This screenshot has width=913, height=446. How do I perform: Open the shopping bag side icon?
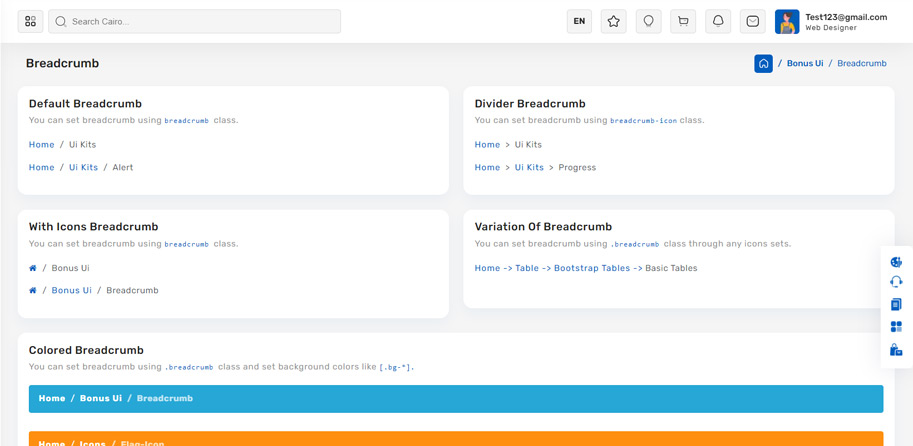coord(896,349)
